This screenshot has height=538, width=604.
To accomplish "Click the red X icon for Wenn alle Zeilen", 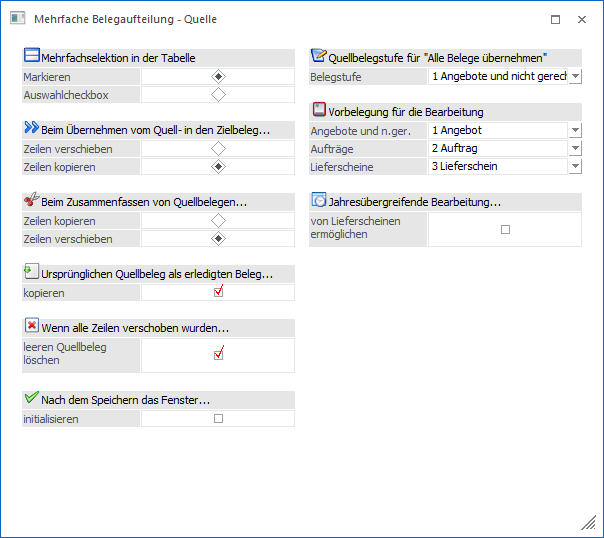I will (x=31, y=327).
